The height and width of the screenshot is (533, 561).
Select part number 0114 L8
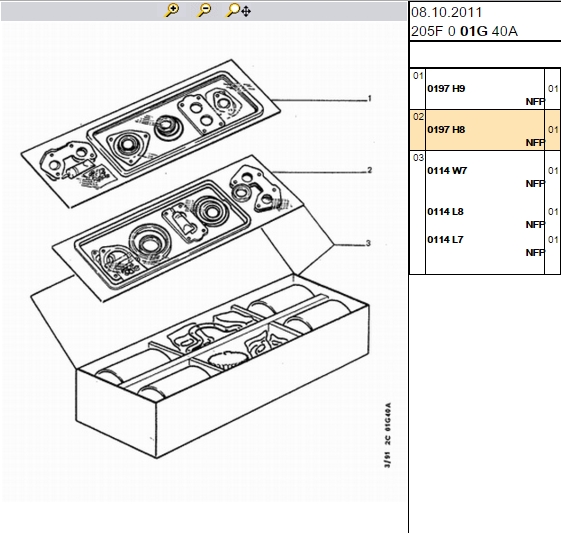click(445, 212)
